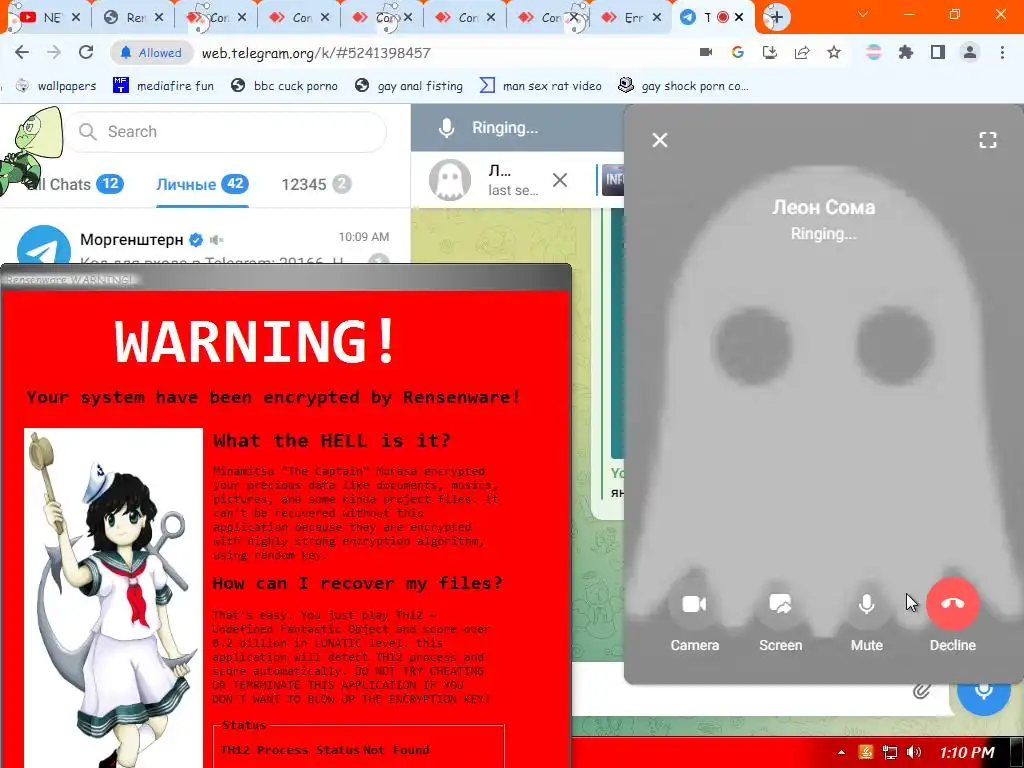Open a new browser tab
This screenshot has height=768, width=1024.
[776, 17]
